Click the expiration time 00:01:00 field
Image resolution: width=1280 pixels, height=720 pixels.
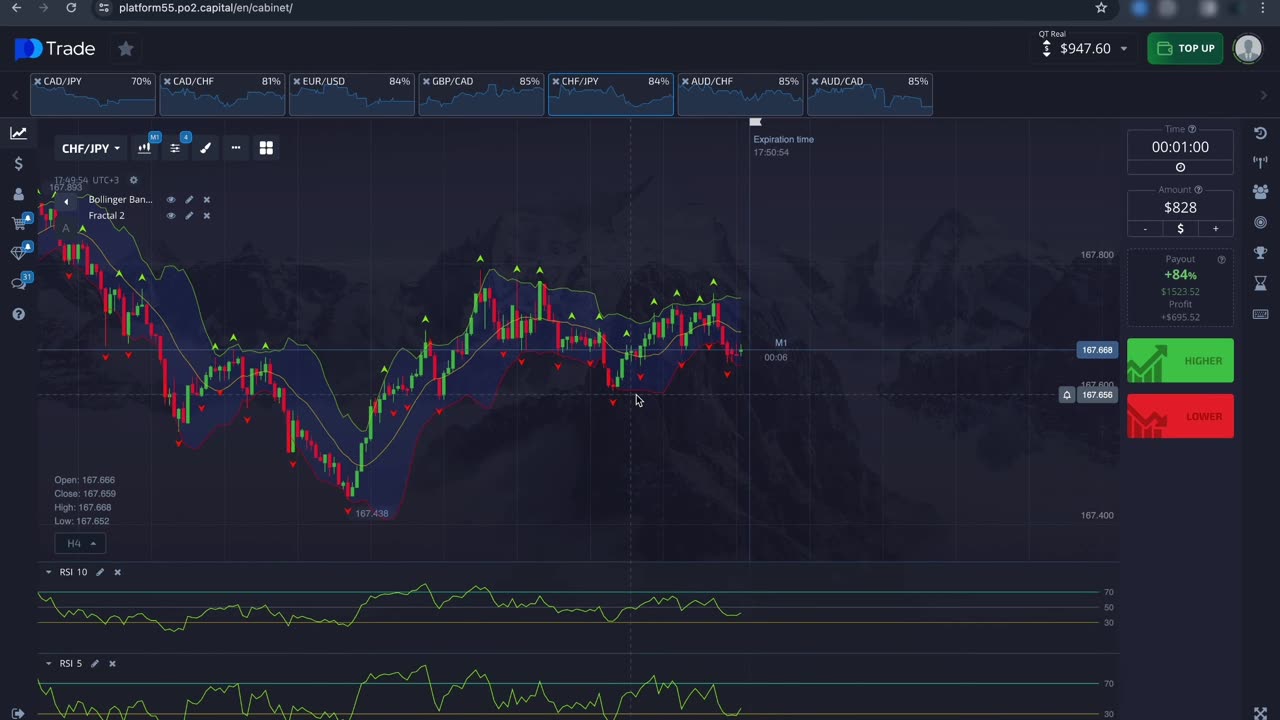pos(1180,146)
